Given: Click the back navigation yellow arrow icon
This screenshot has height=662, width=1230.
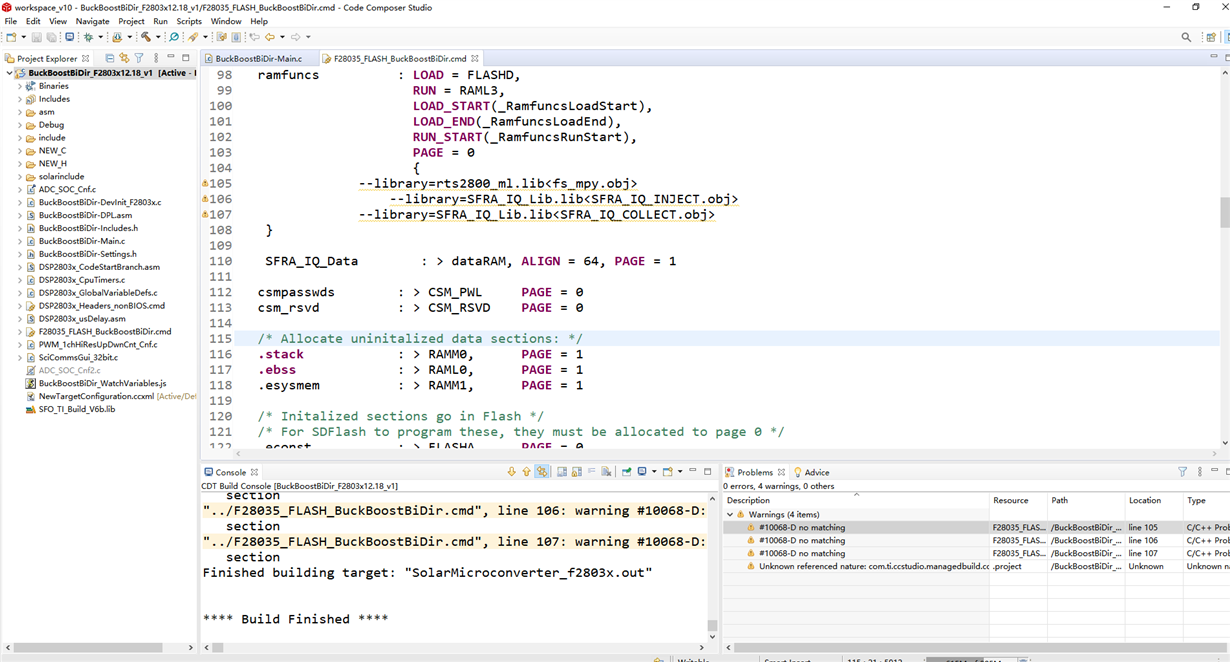Looking at the screenshot, I should pyautogui.click(x=269, y=37).
